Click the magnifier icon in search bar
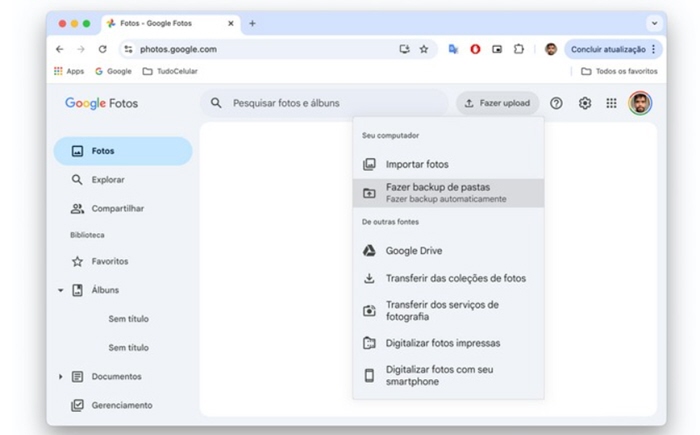The image size is (700, 435). pos(216,103)
